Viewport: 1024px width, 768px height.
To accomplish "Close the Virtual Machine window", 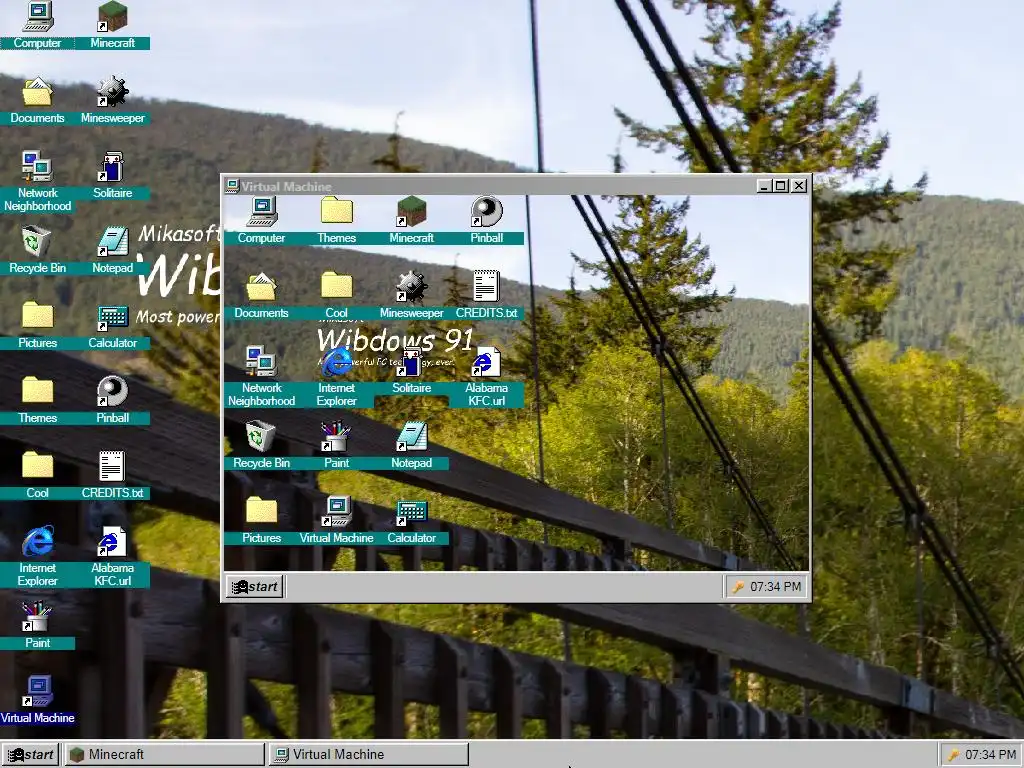I will pyautogui.click(x=799, y=186).
